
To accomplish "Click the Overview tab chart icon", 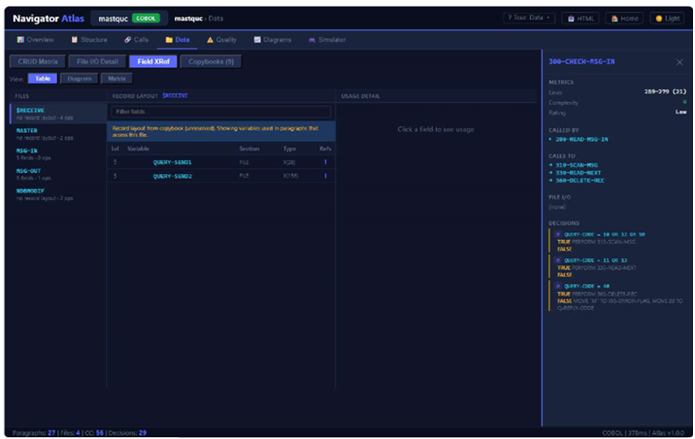I will (x=20, y=39).
